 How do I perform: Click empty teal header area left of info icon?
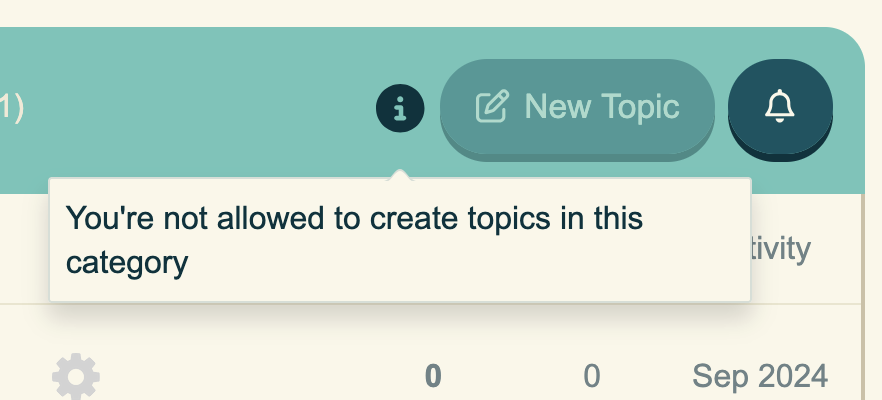click(x=200, y=107)
